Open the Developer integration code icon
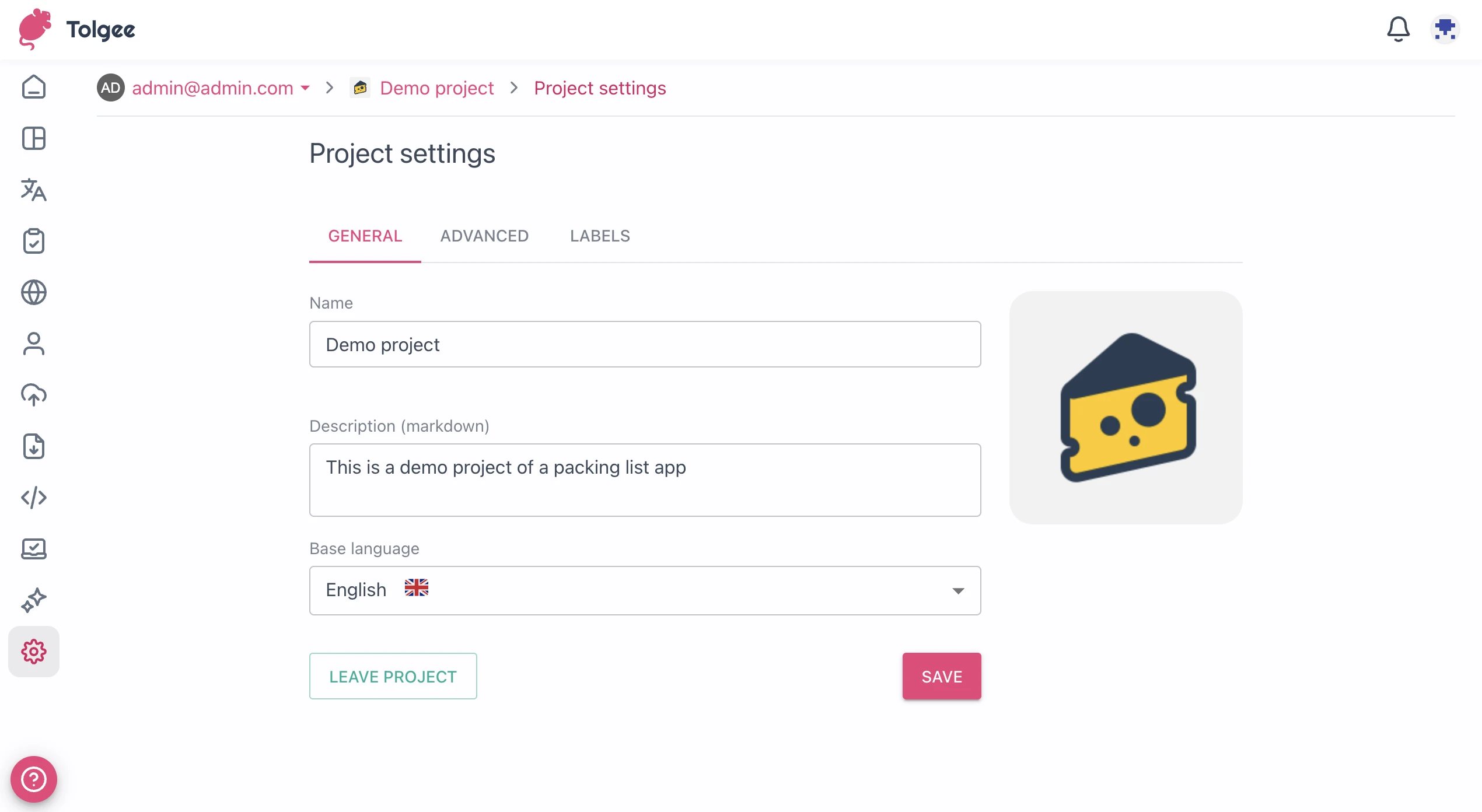Viewport: 1482px width, 812px height. 34,498
